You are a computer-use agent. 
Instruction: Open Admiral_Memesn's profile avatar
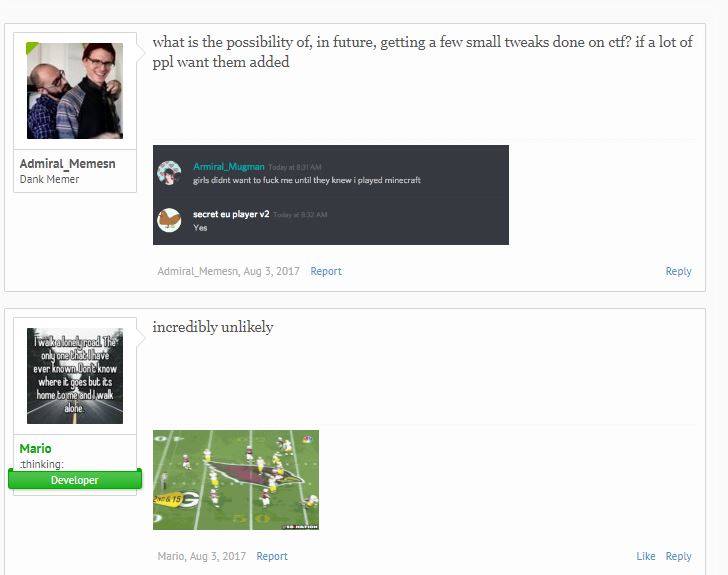75,91
